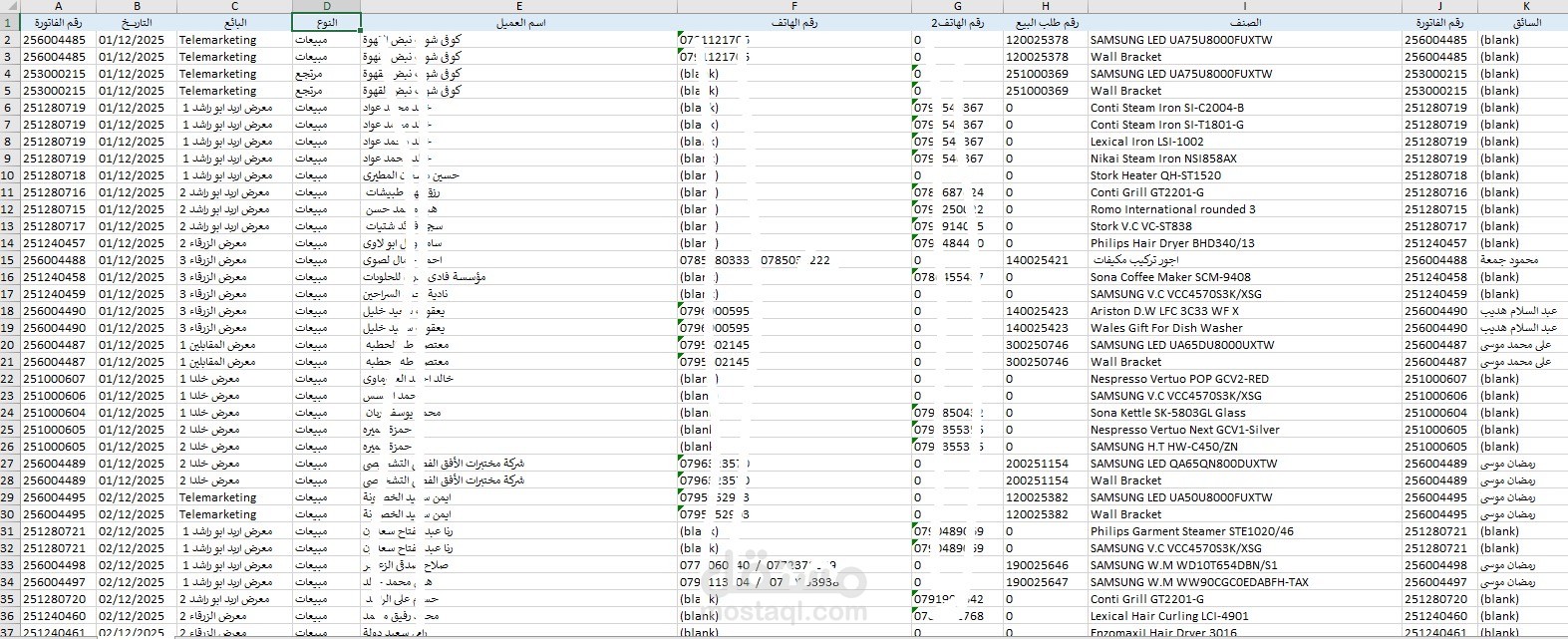1568x639 pixels.
Task: Click the اسم العميل header cell
Action: point(518,22)
